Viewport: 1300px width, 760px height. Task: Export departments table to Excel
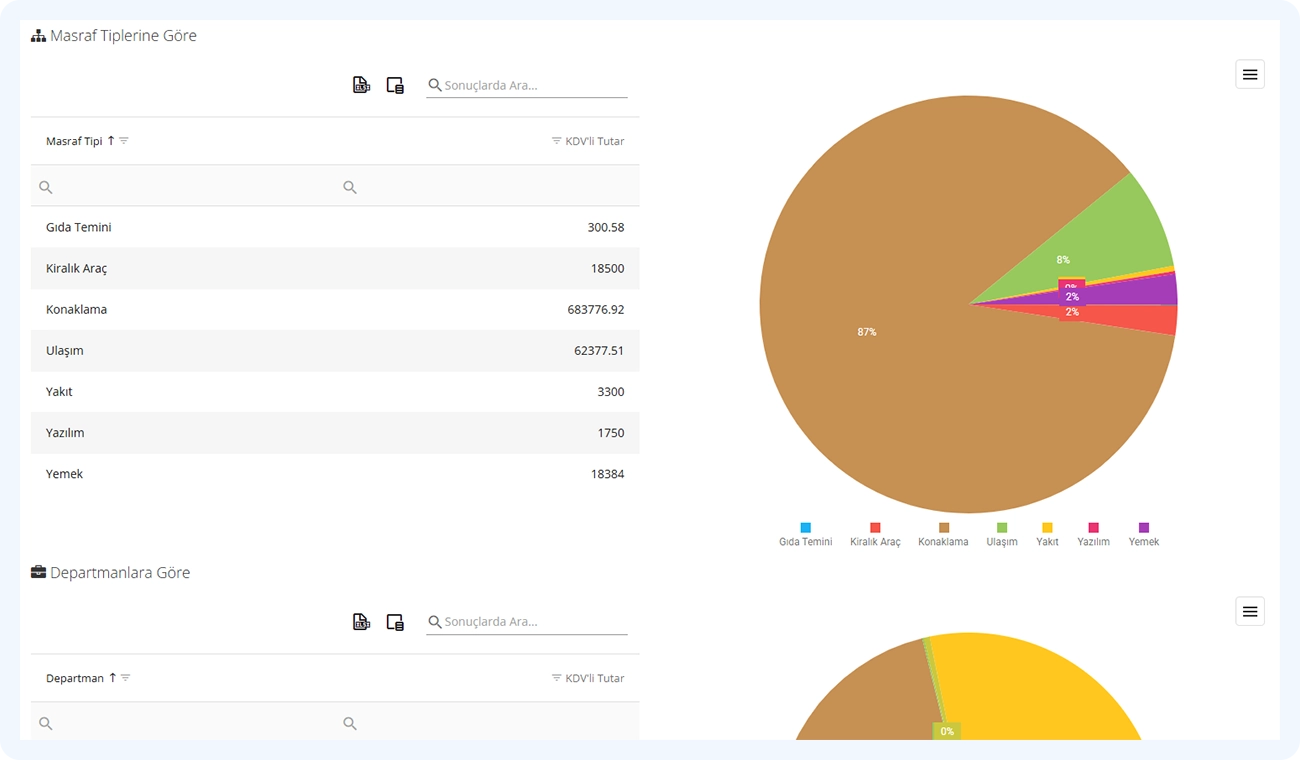click(361, 622)
